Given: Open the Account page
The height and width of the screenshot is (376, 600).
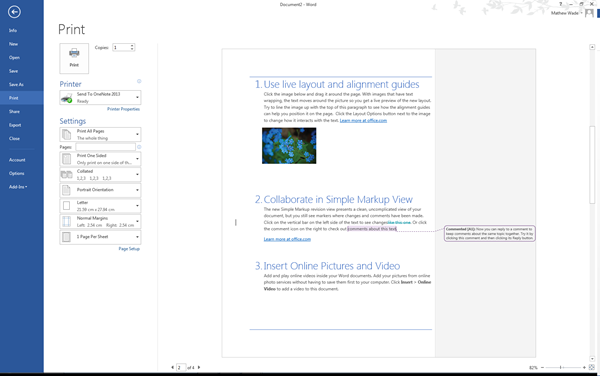Looking at the screenshot, I should point(17,160).
